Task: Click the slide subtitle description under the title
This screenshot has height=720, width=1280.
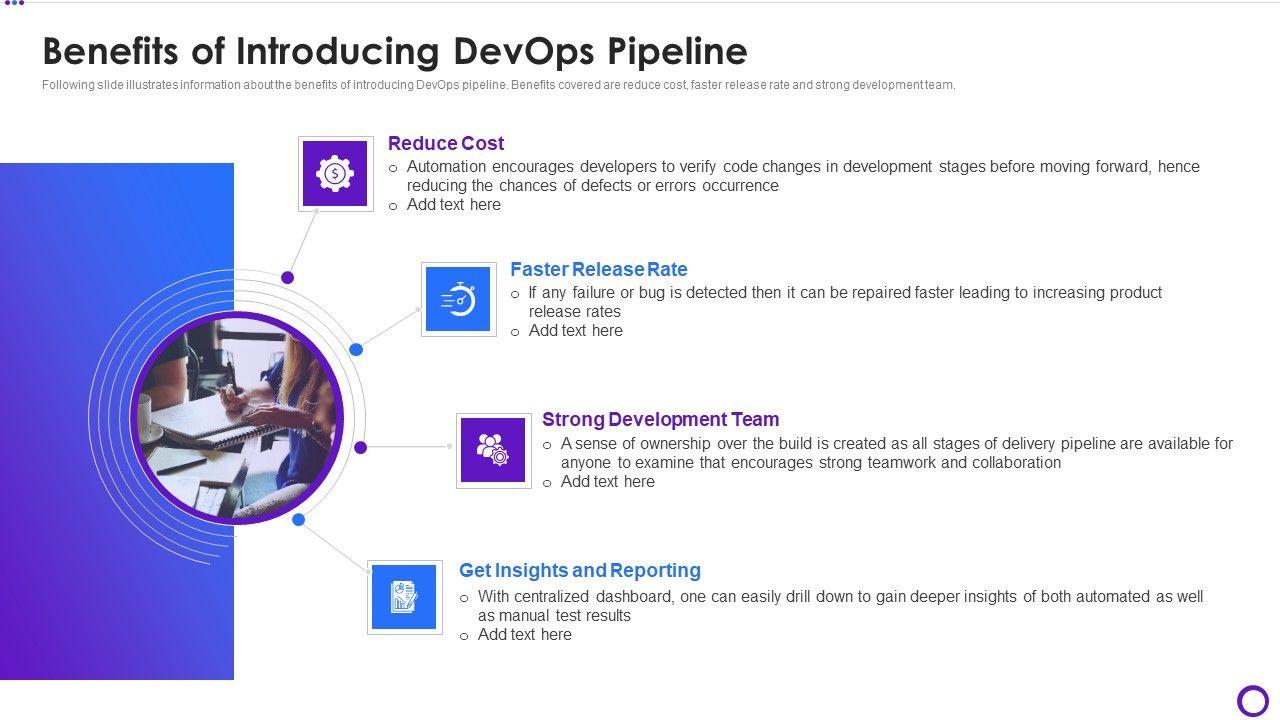Action: (x=498, y=85)
